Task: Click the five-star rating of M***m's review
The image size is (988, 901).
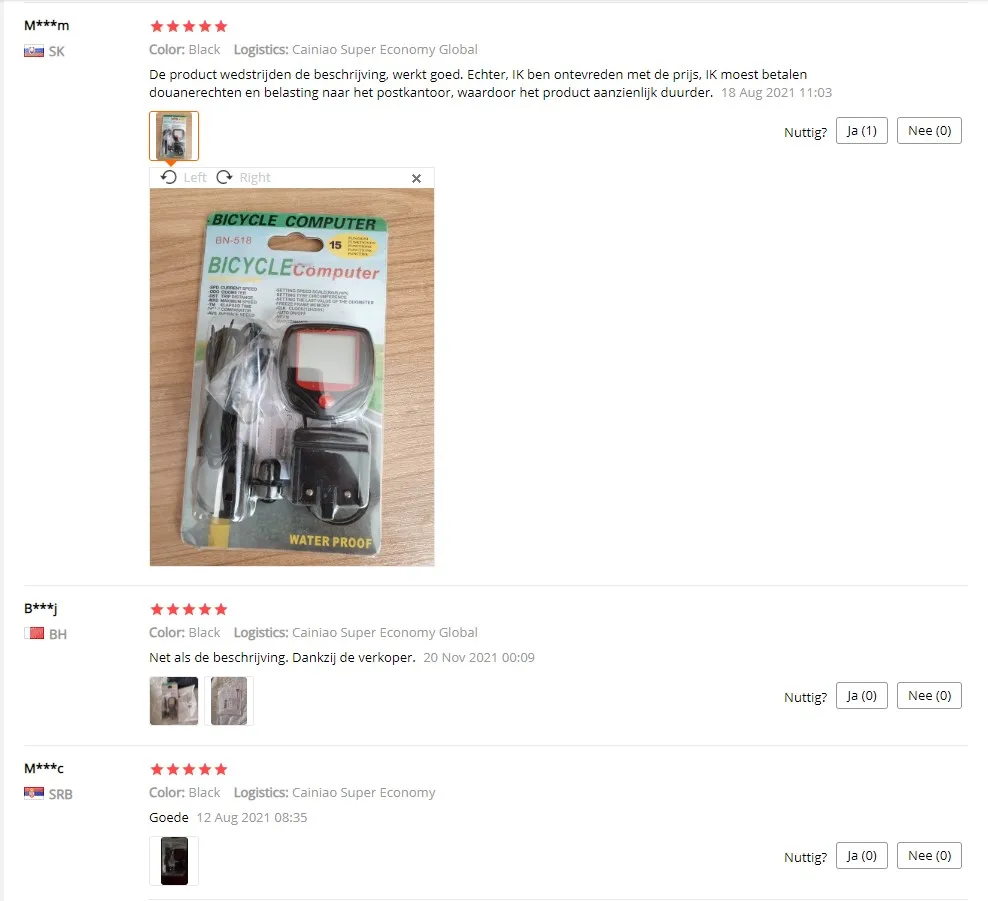Action: (188, 26)
